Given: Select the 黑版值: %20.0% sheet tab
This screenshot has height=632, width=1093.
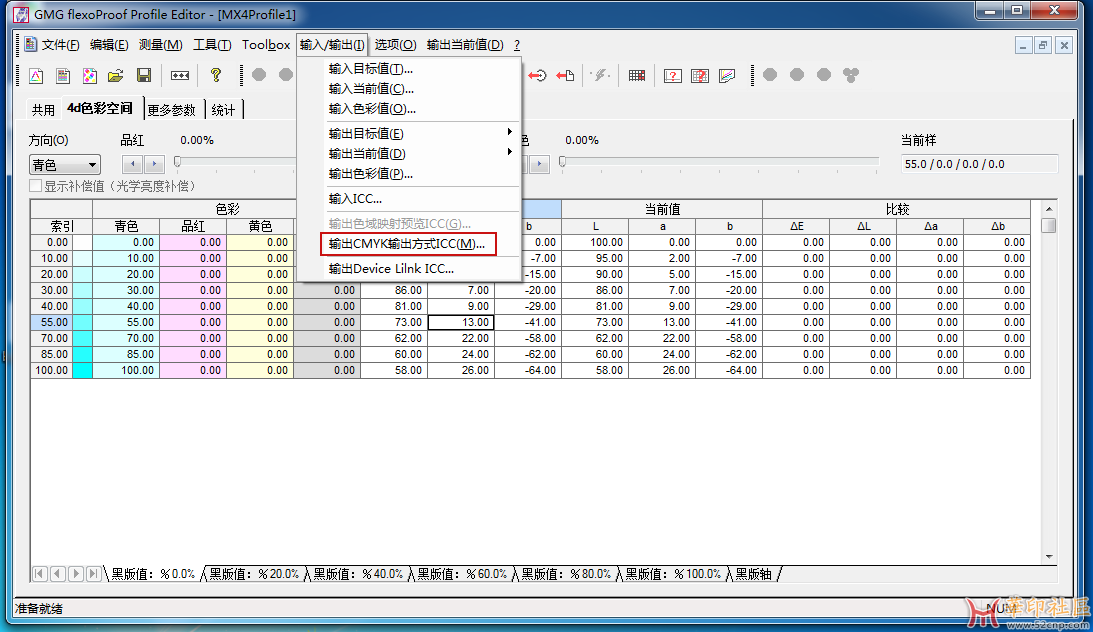Looking at the screenshot, I should pos(254,573).
